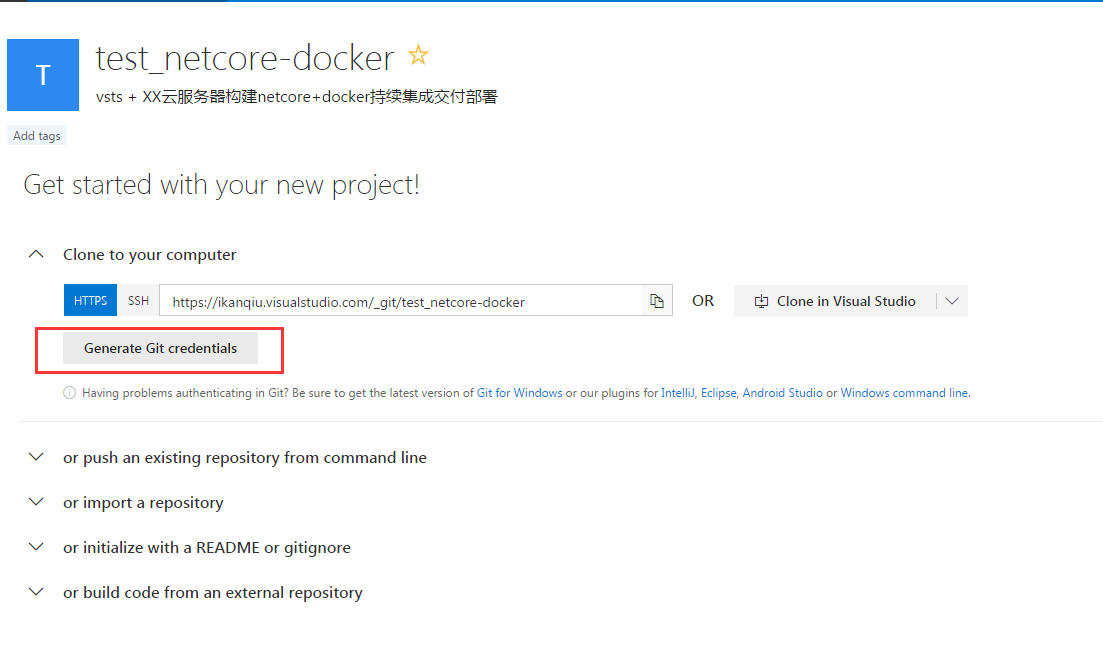
Task: Select the HTTPS protocol tab
Action: tap(90, 300)
